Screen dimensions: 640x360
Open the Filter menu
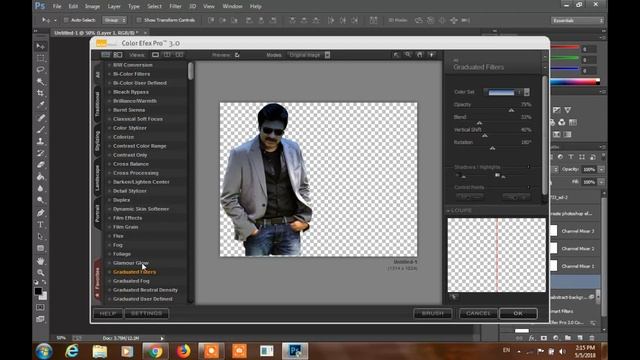click(176, 7)
